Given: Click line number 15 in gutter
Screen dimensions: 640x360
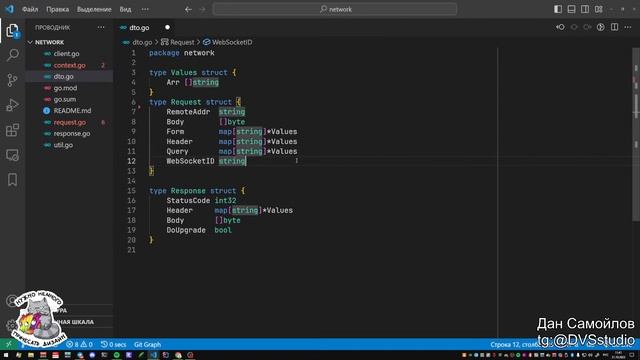Looking at the screenshot, I should 131,191.
